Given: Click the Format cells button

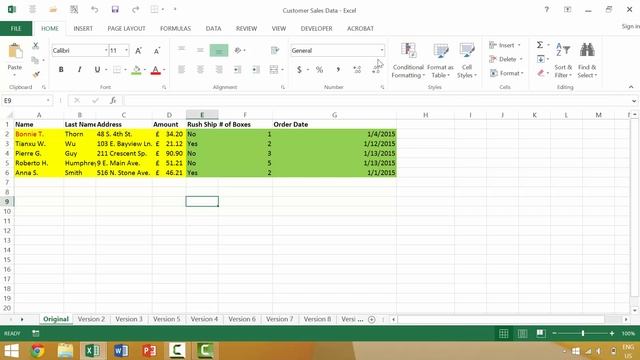Looking at the screenshot, I should pyautogui.click(x=507, y=73).
